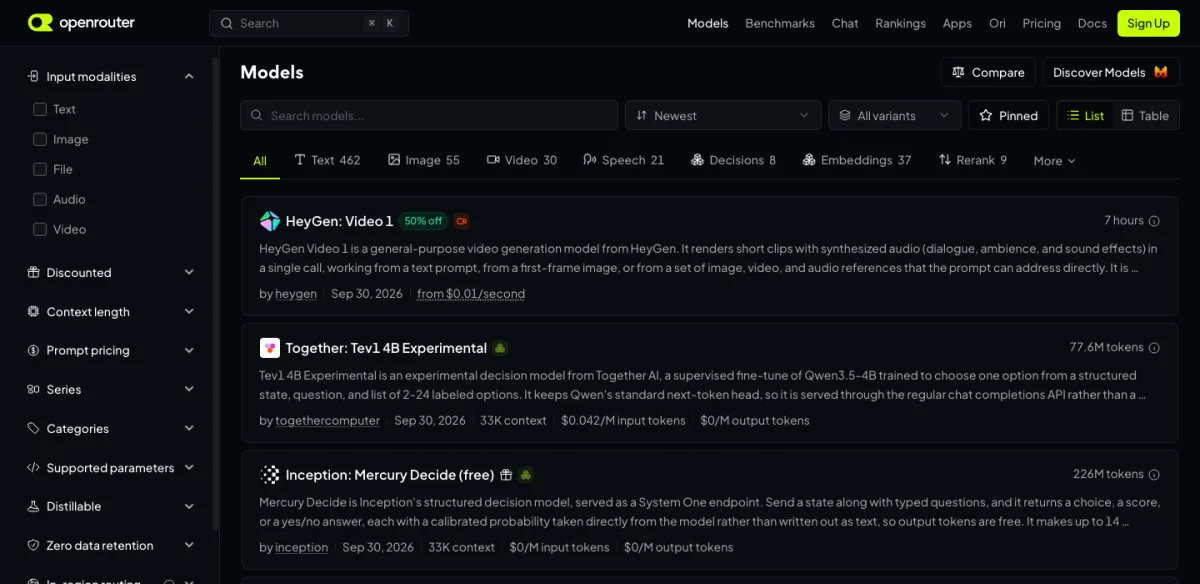Viewport: 1200px width, 584px height.
Task: Click the Sign Up button
Action: pyautogui.click(x=1148, y=23)
